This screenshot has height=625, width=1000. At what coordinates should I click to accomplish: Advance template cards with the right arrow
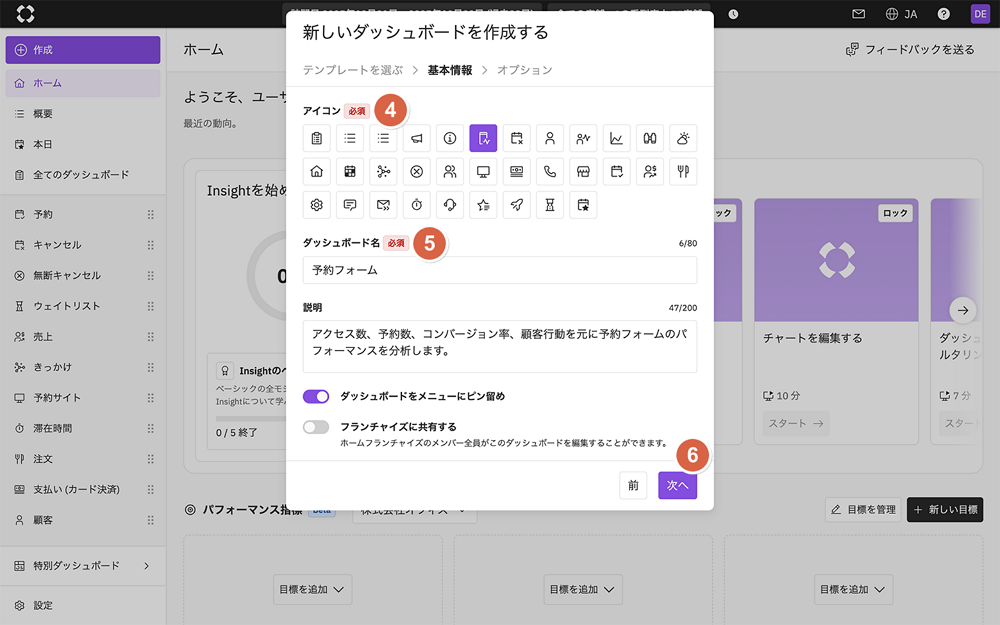pos(963,311)
